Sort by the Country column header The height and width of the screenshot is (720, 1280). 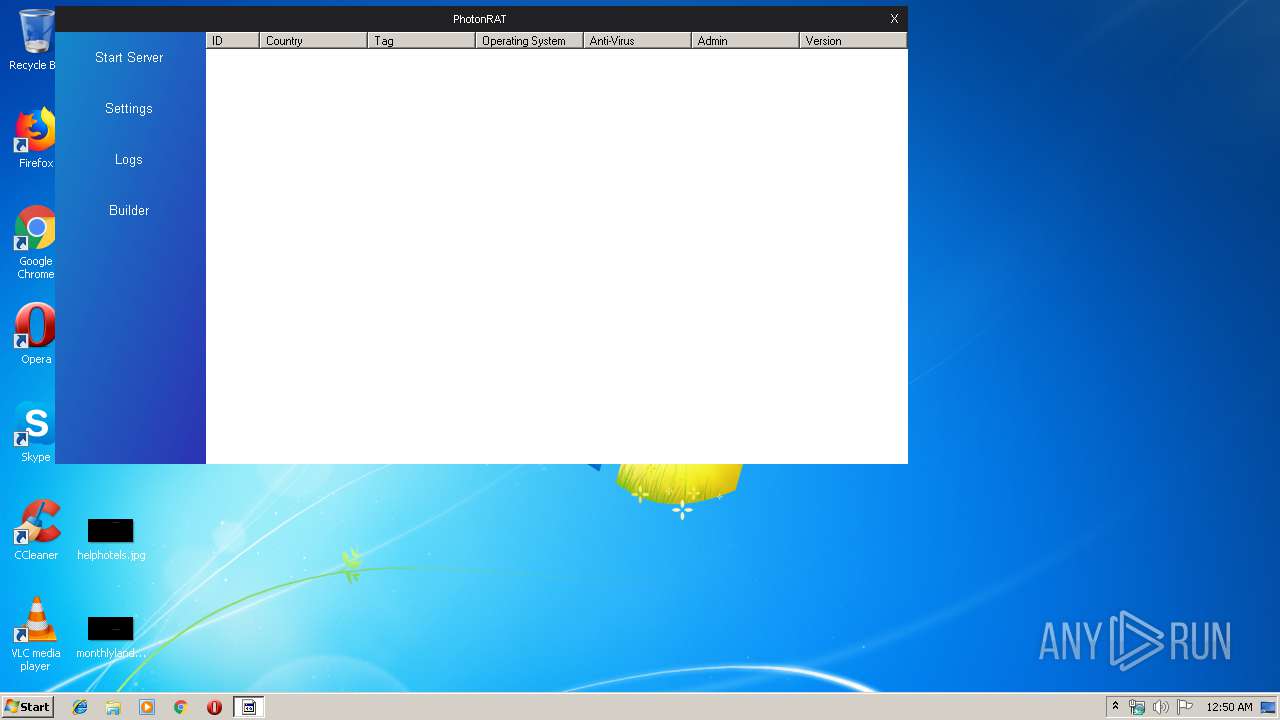click(x=314, y=40)
